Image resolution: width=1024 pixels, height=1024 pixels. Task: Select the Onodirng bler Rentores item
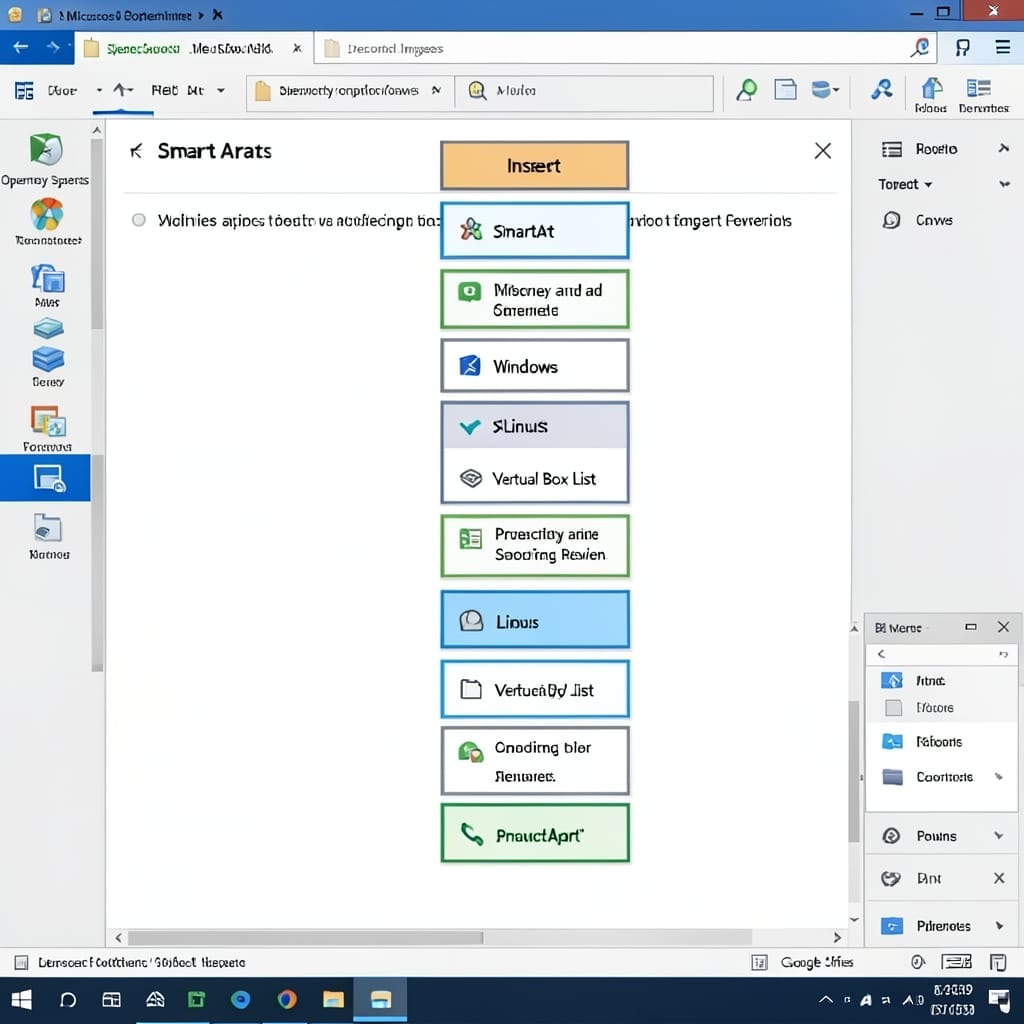click(534, 761)
